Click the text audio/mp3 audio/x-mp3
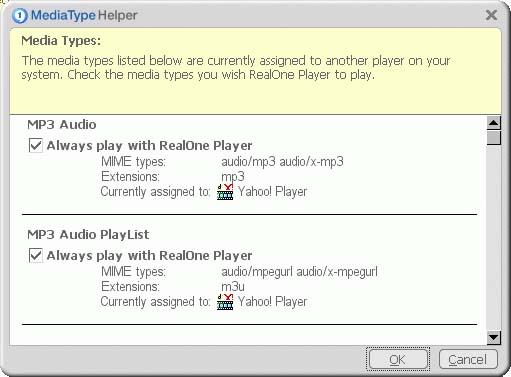 (282, 162)
